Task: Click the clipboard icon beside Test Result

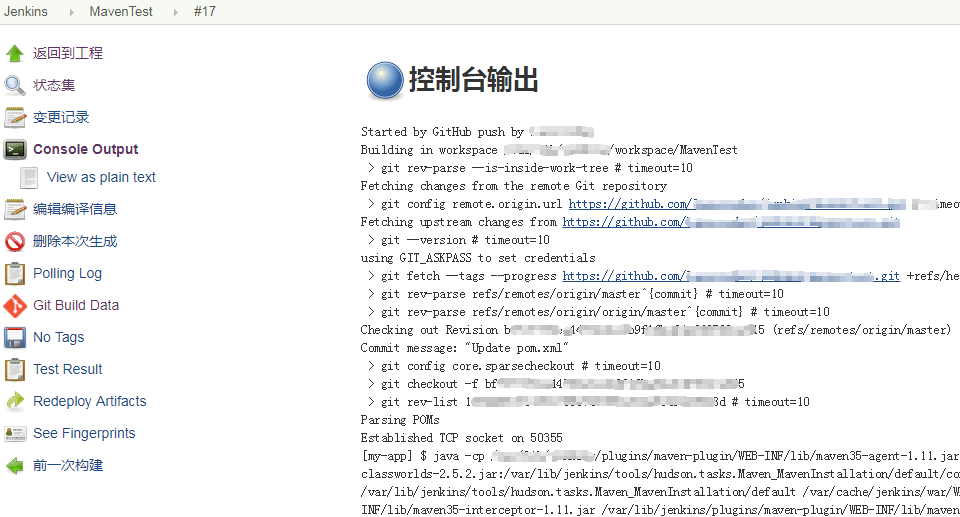Action: point(15,369)
